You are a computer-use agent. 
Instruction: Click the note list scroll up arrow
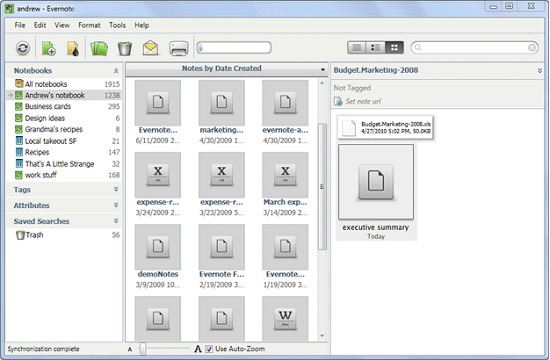pos(322,83)
